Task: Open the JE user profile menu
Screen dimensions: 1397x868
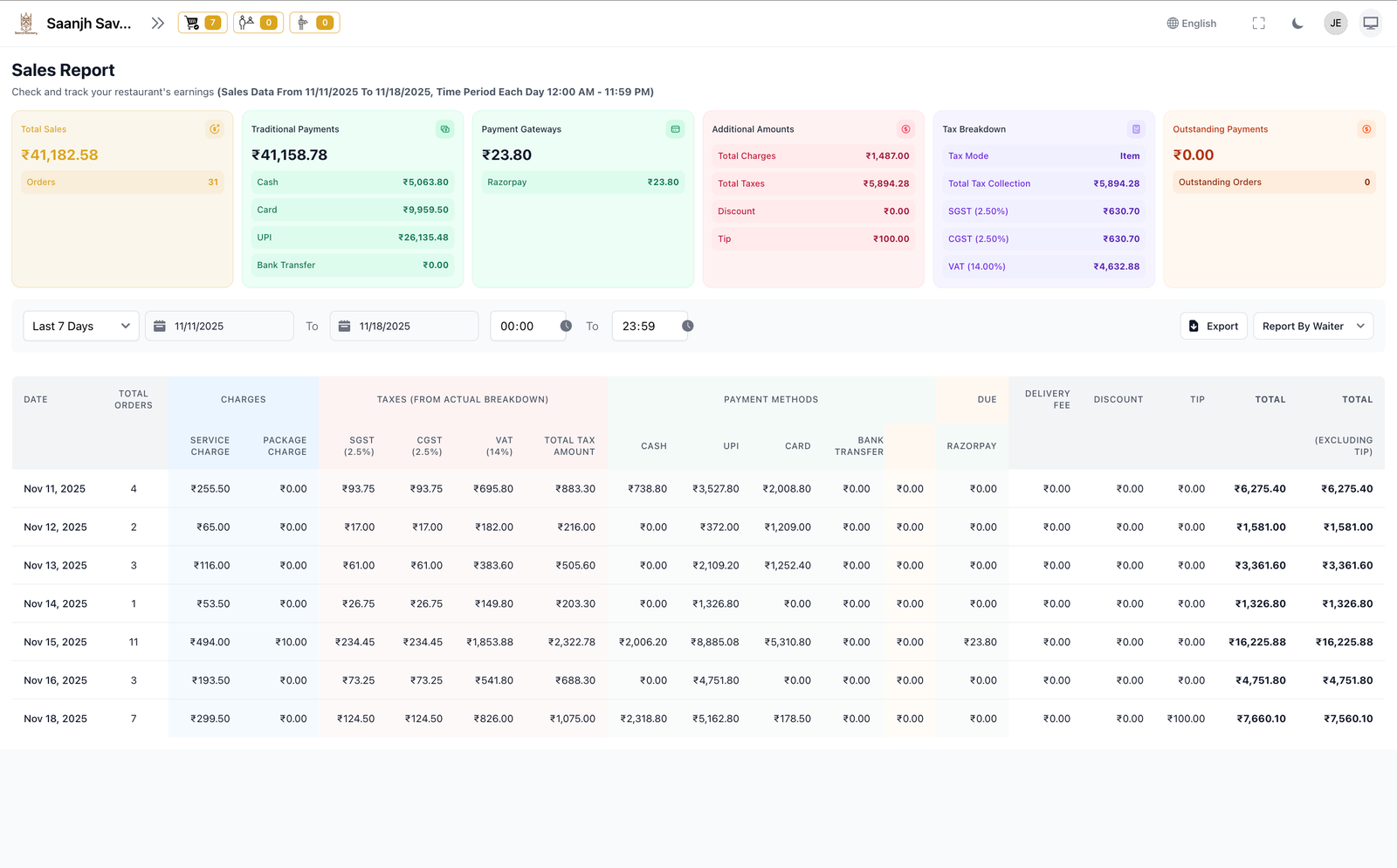Action: [1335, 24]
